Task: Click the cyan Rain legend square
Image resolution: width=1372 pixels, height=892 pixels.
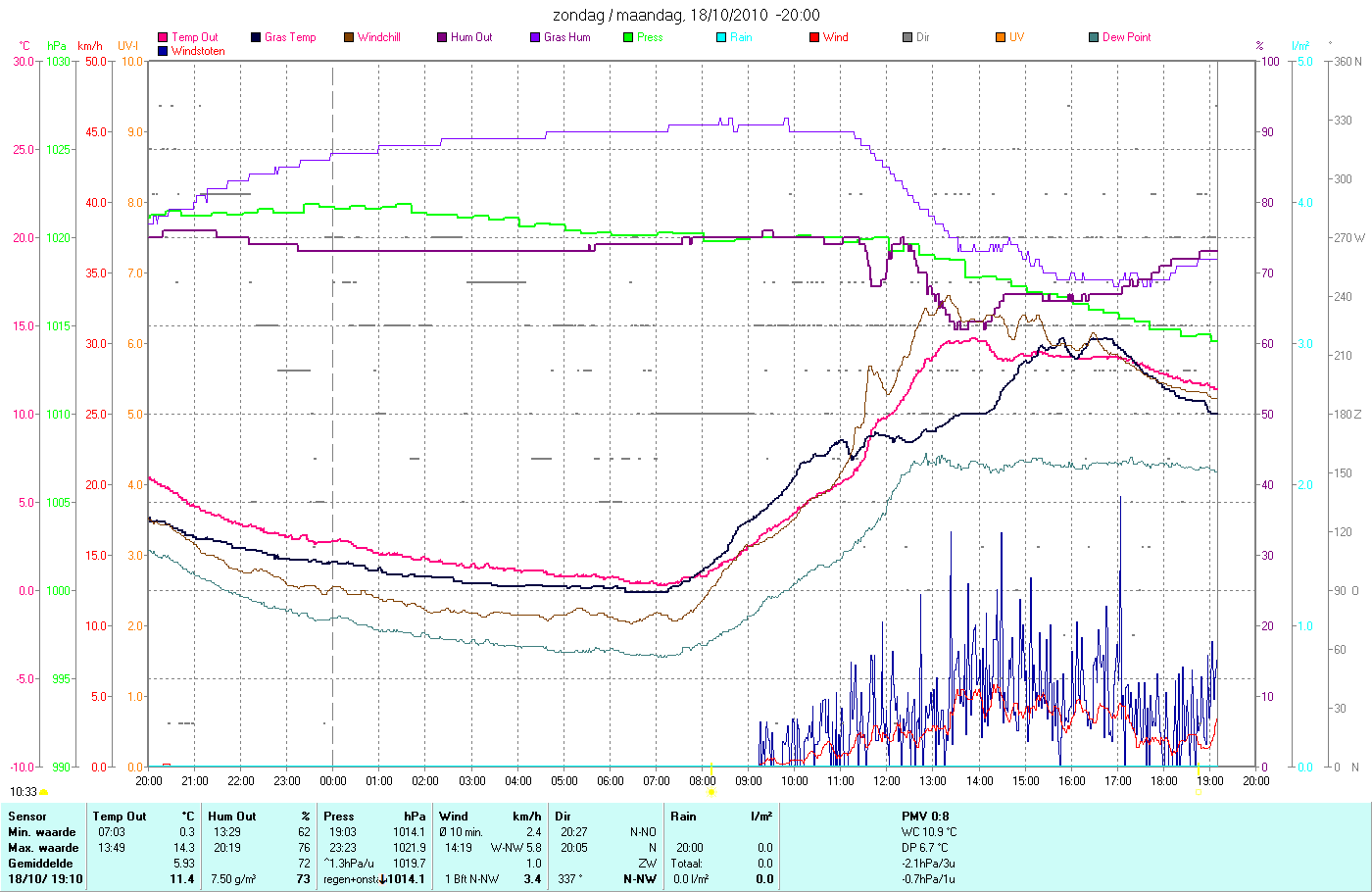Action: coord(721,37)
